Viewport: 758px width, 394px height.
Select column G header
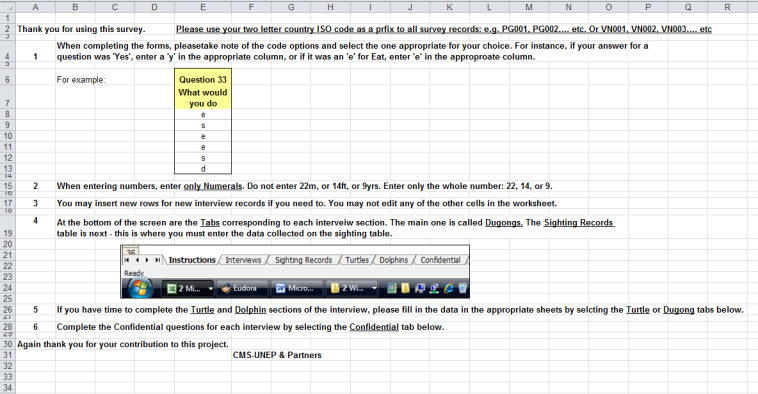point(291,7)
